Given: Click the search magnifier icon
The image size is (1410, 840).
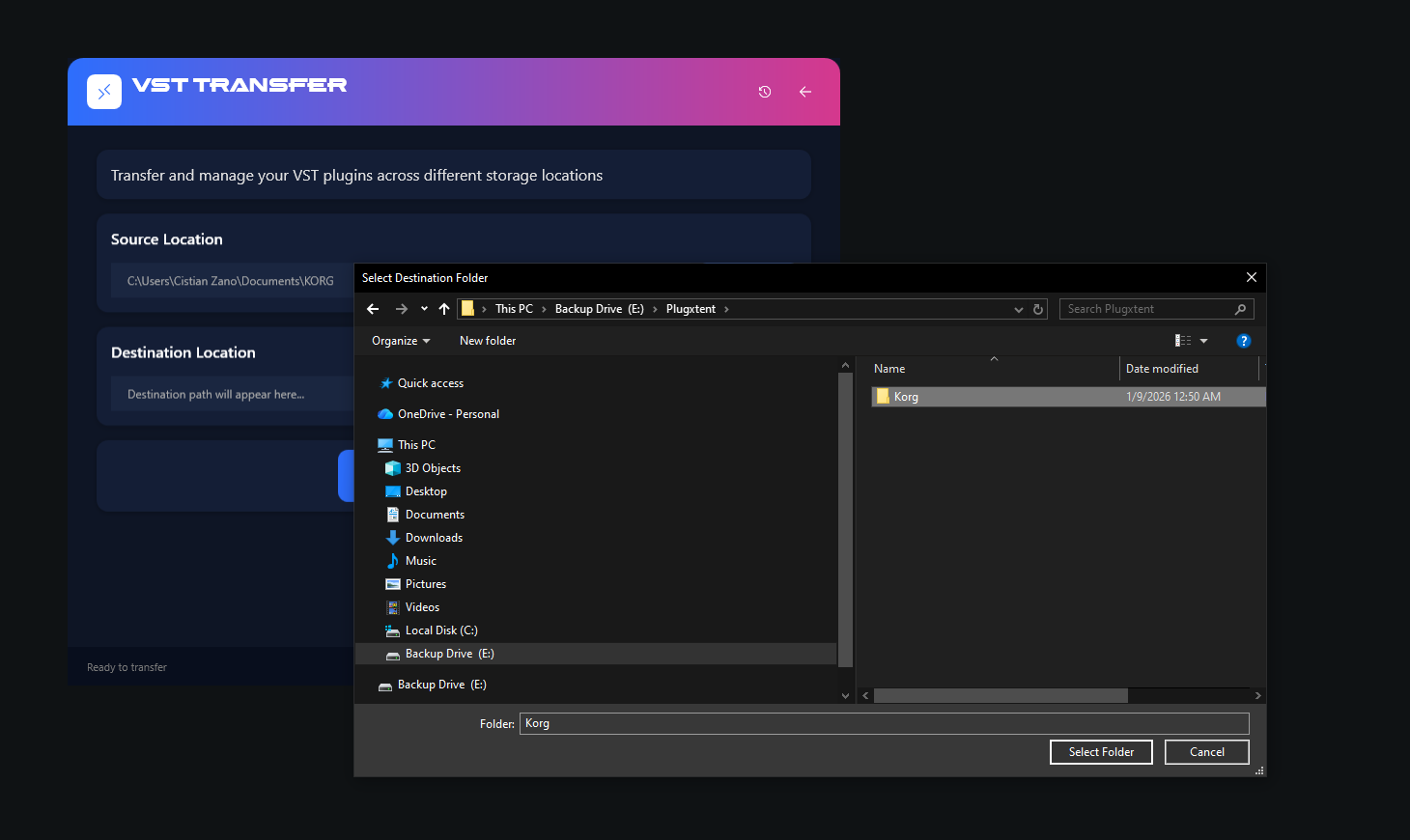Looking at the screenshot, I should click(1240, 309).
